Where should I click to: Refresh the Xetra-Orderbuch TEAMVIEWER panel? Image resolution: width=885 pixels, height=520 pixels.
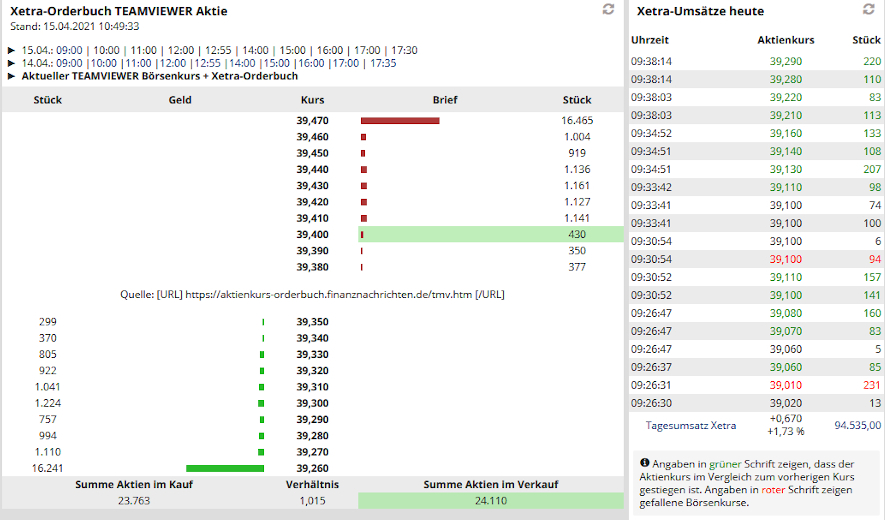608,9
